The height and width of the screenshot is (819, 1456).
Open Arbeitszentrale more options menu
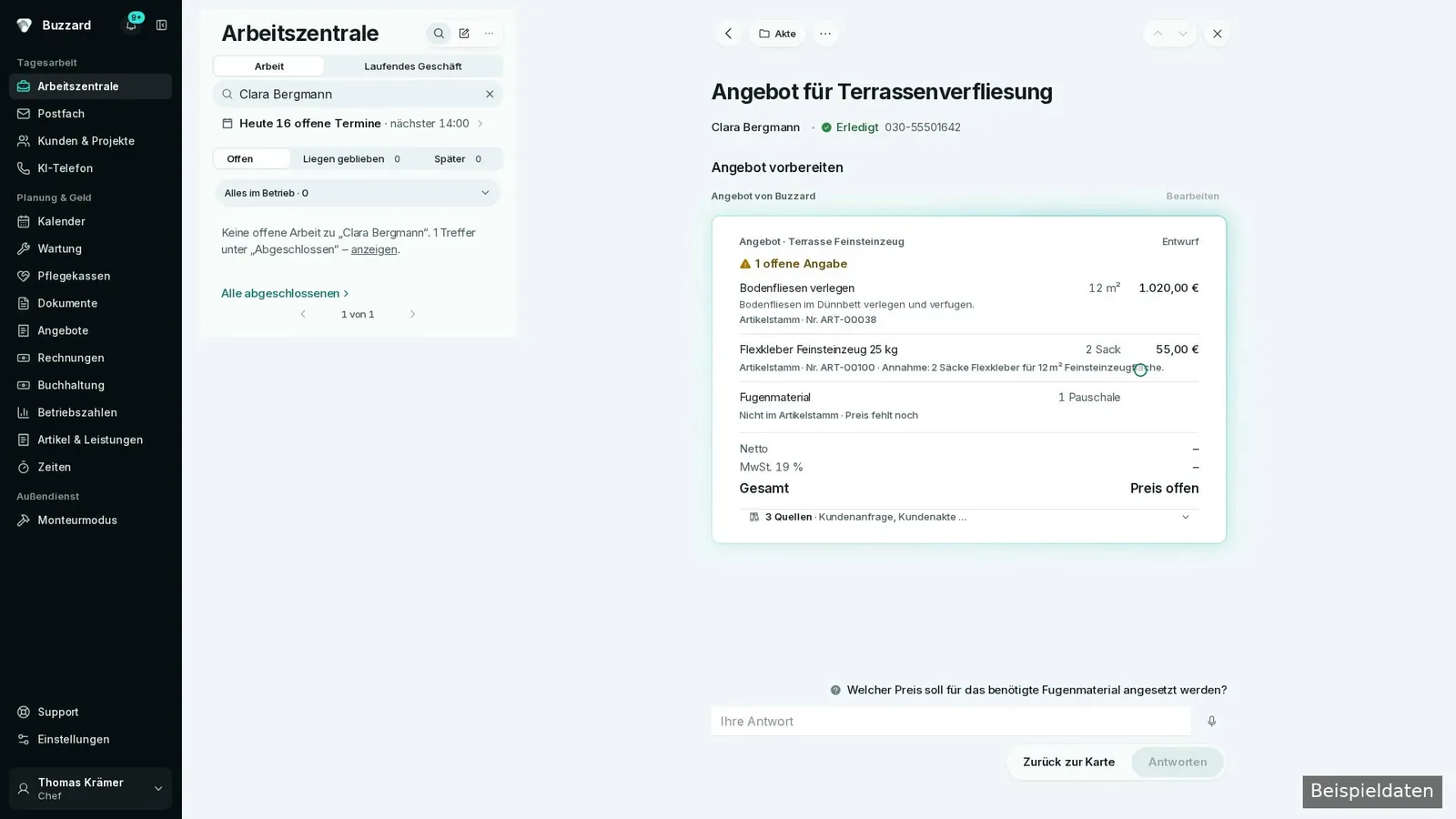(490, 34)
